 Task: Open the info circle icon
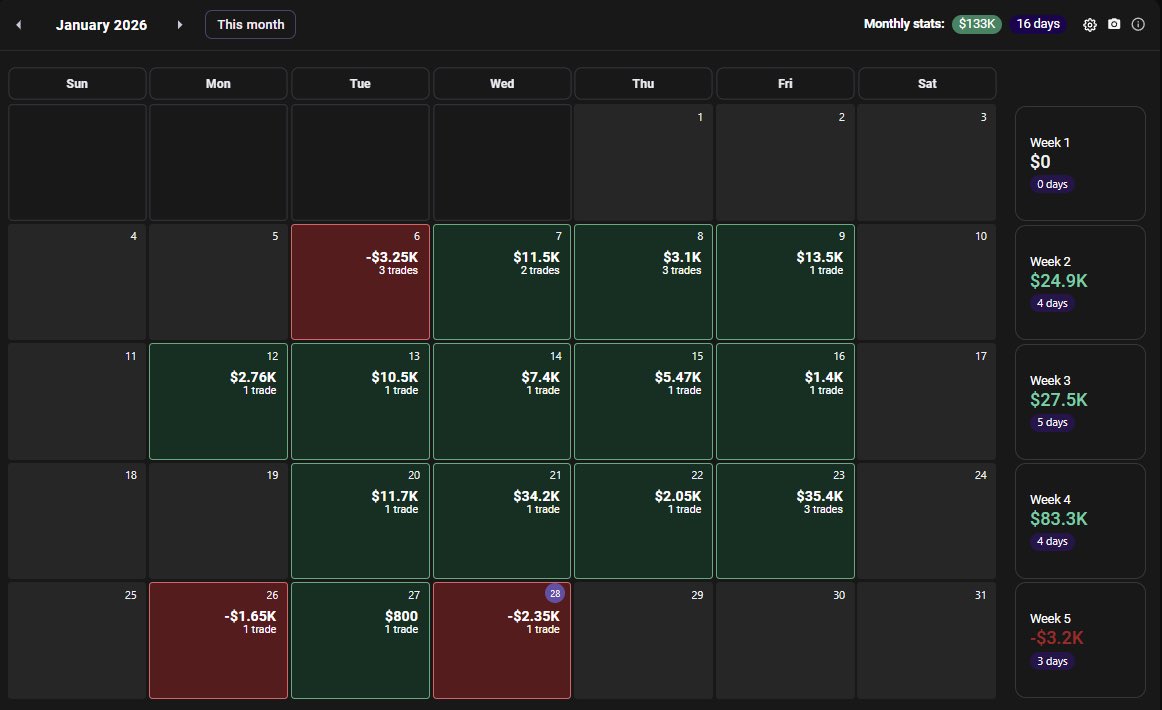coord(1138,24)
